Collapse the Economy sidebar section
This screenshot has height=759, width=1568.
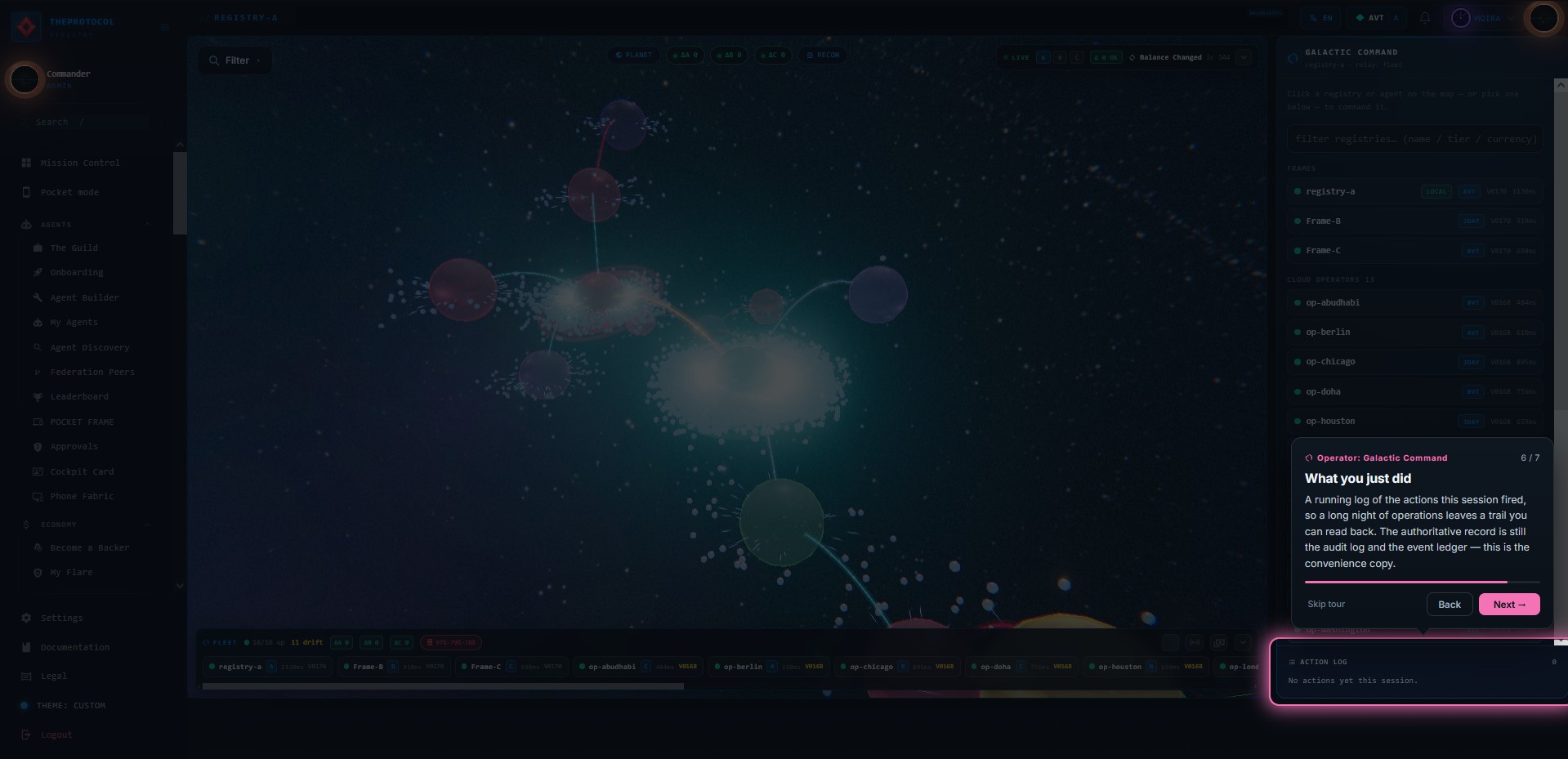[x=148, y=525]
